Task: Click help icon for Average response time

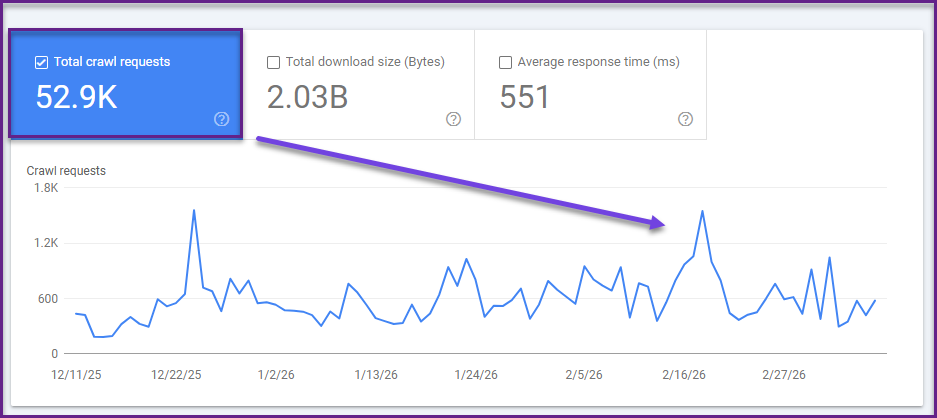Action: [x=685, y=120]
